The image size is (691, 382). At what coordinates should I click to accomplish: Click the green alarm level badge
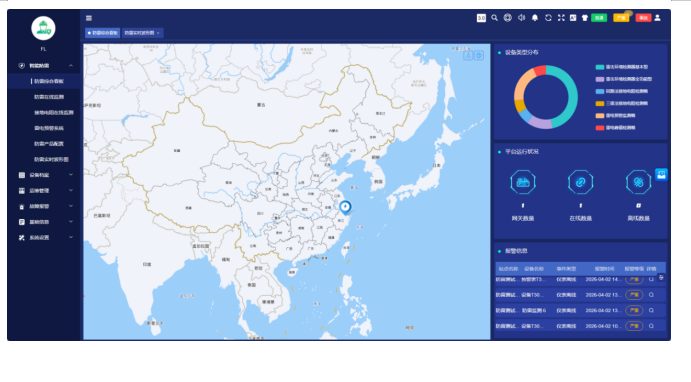(x=599, y=18)
